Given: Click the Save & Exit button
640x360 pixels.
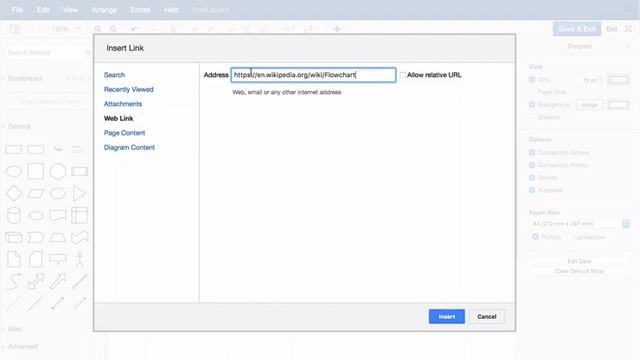Looking at the screenshot, I should pos(577,29).
